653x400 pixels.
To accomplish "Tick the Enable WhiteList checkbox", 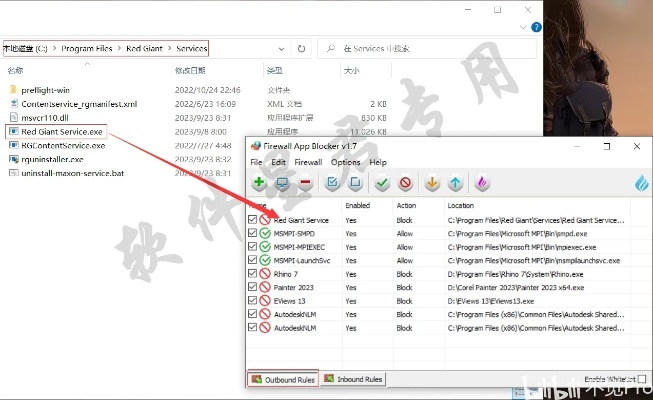I will [642, 379].
